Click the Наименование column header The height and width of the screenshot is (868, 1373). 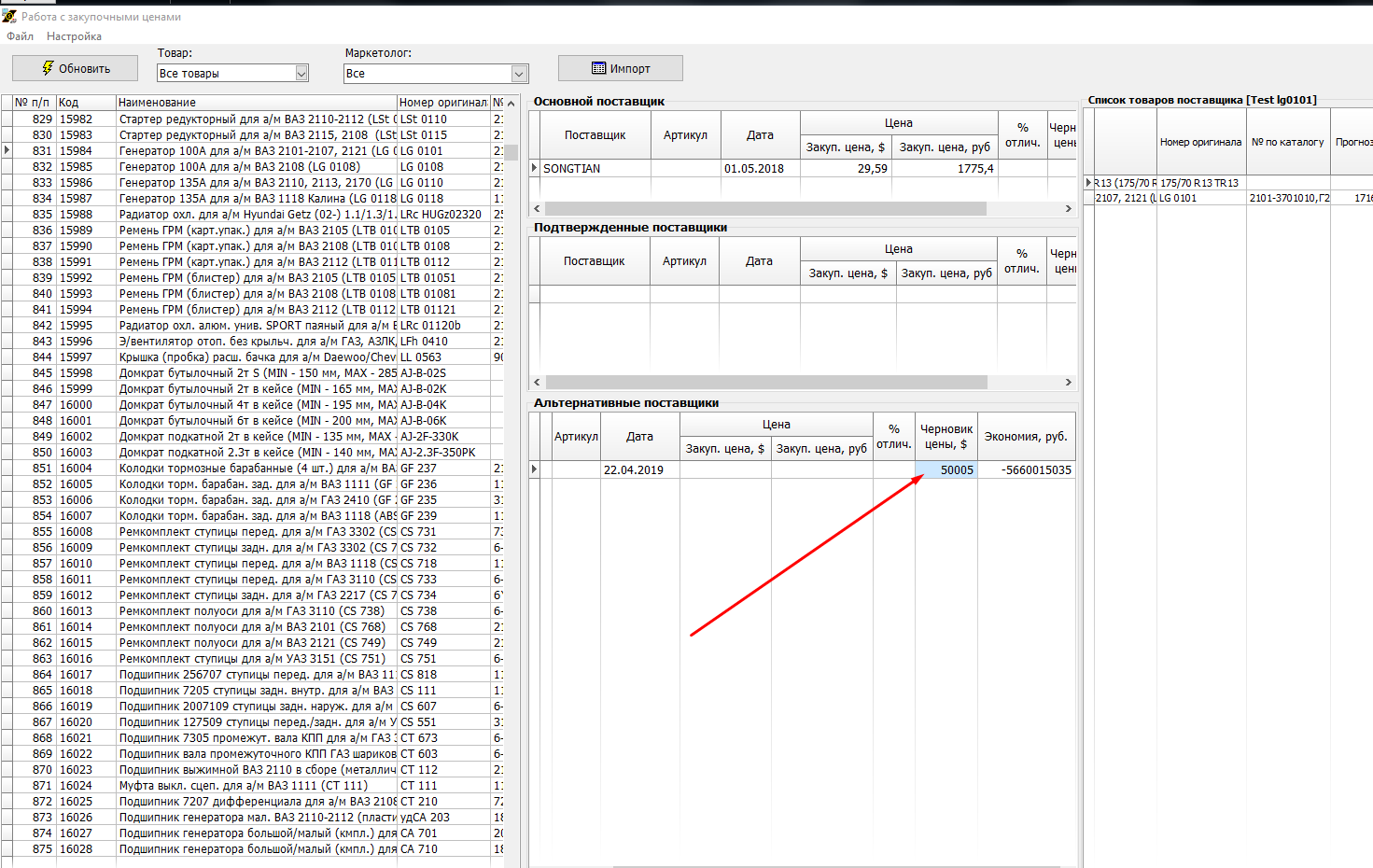click(x=256, y=102)
